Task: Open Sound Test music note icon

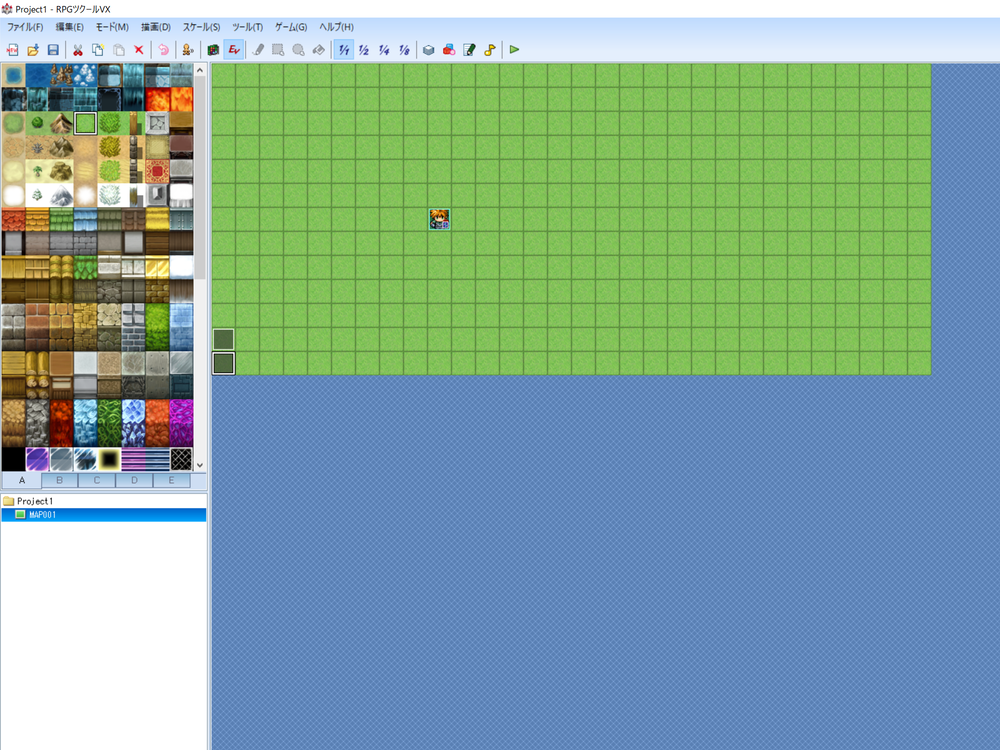Action: point(490,50)
